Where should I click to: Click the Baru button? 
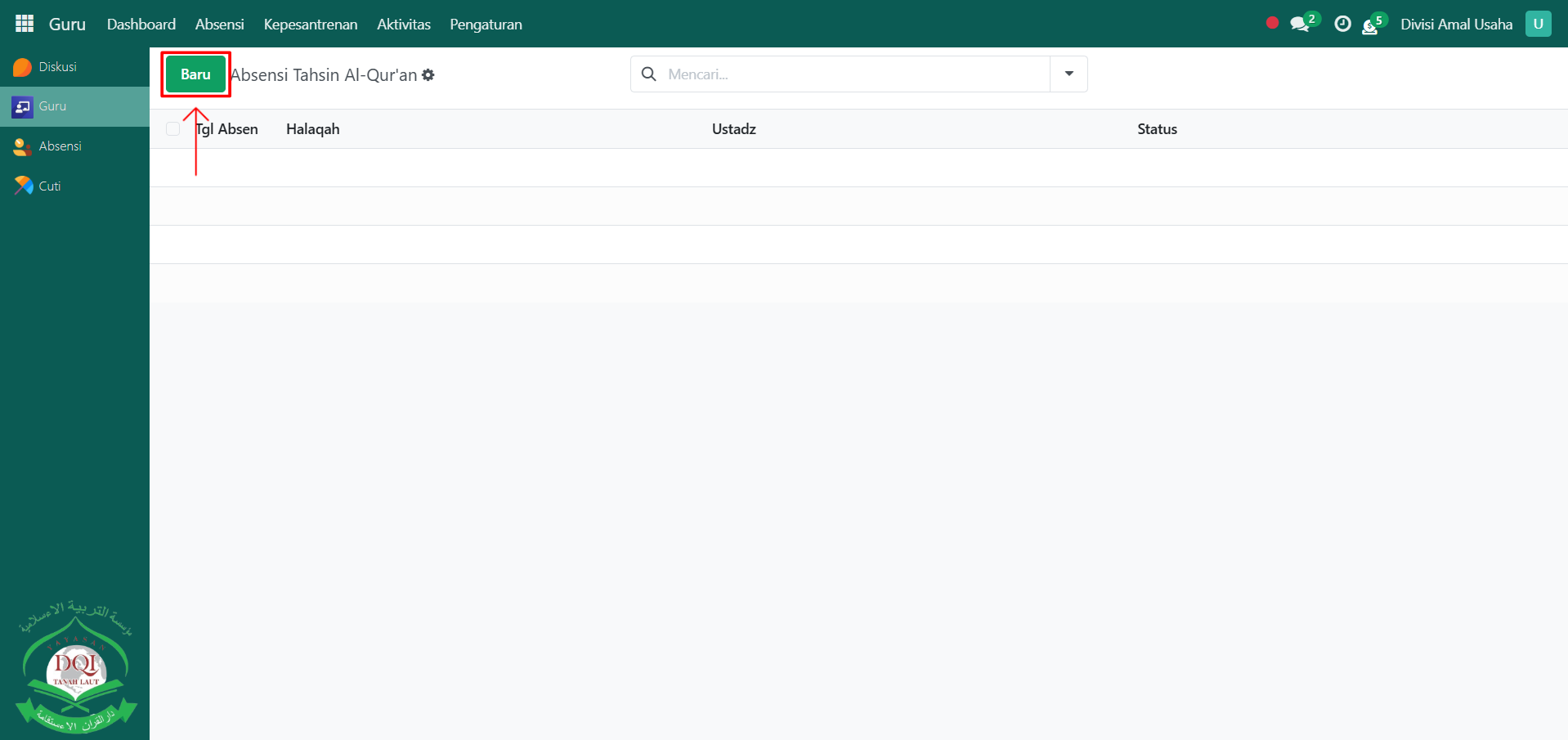point(195,74)
